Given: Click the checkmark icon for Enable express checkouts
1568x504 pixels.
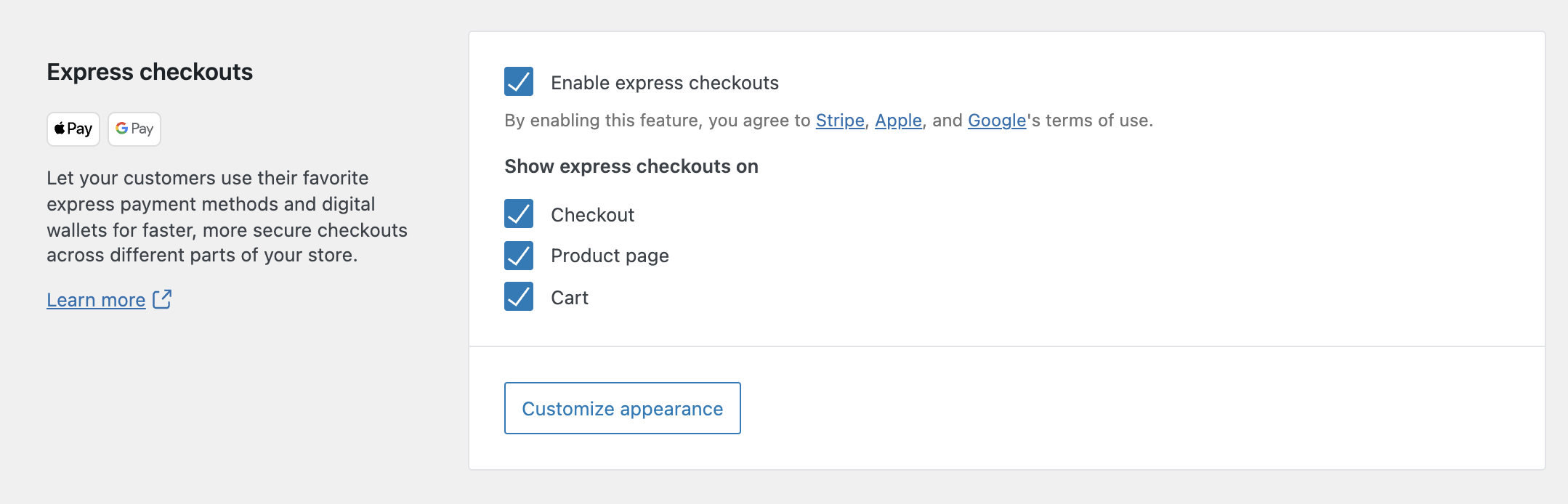Looking at the screenshot, I should click(519, 83).
